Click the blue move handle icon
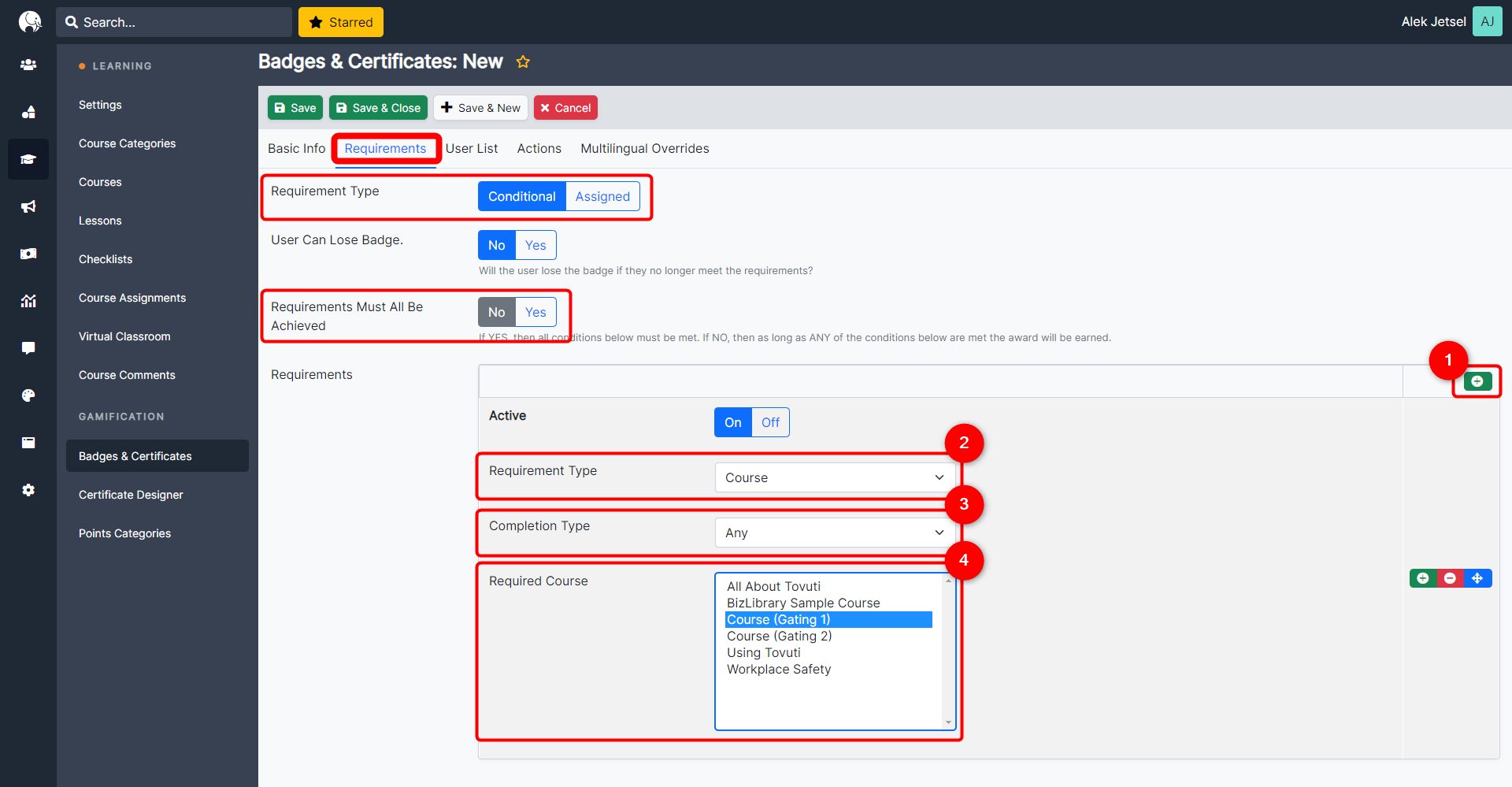The image size is (1512, 787). pyautogui.click(x=1477, y=578)
